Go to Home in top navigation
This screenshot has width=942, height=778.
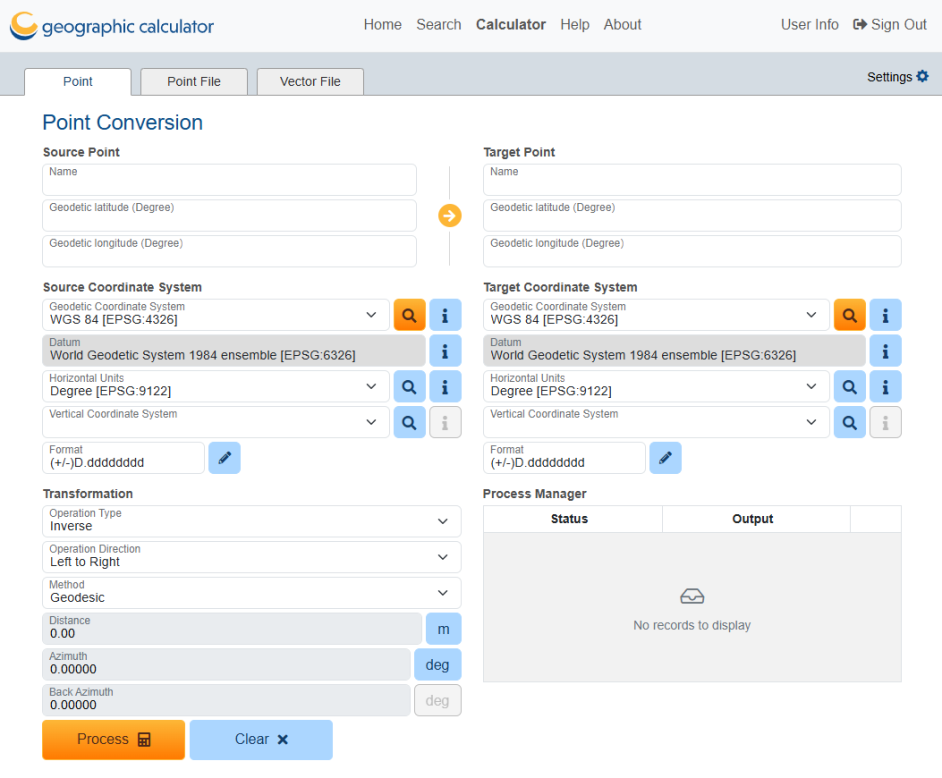point(383,25)
